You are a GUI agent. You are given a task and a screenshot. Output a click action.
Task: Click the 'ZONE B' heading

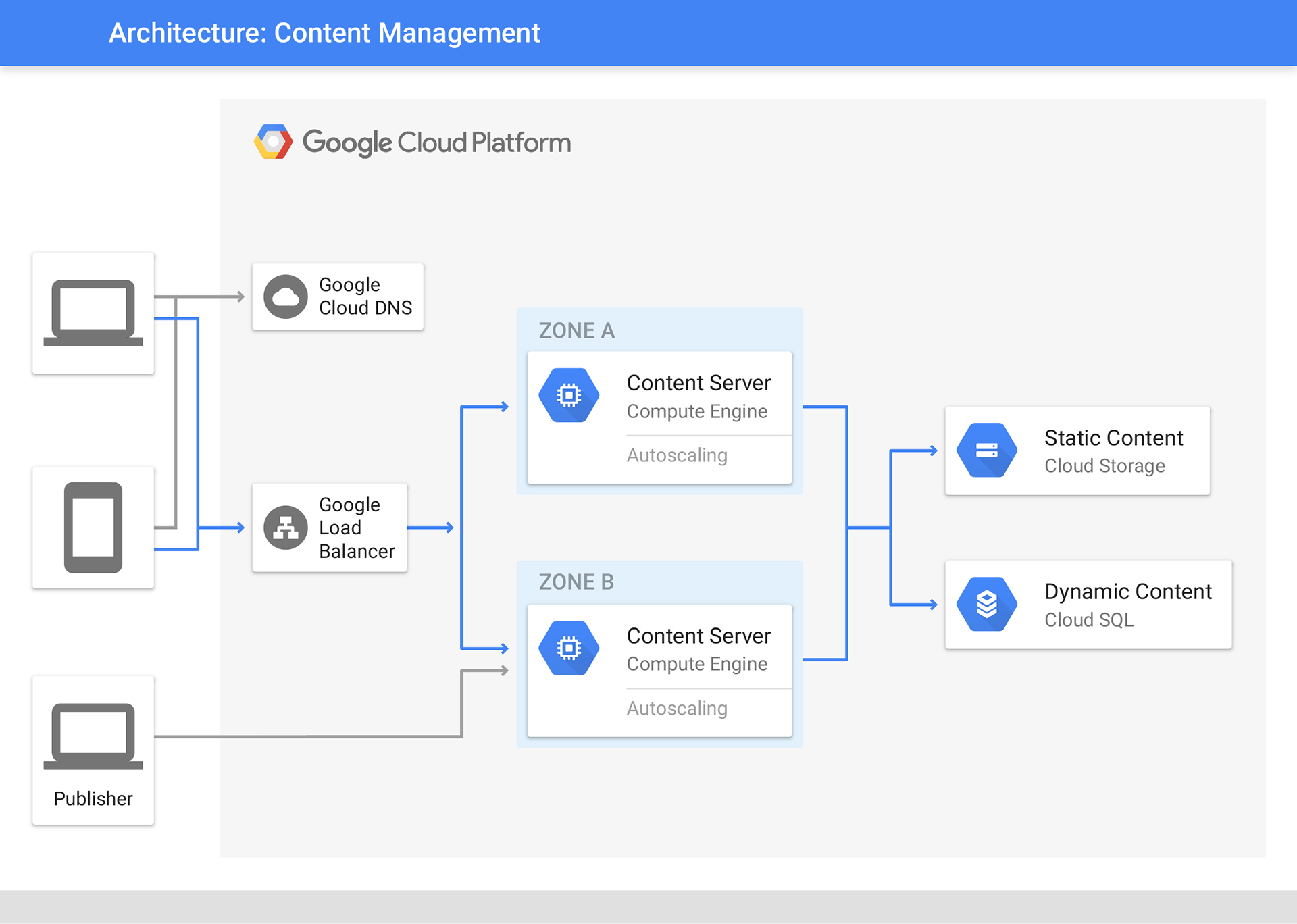point(576,582)
